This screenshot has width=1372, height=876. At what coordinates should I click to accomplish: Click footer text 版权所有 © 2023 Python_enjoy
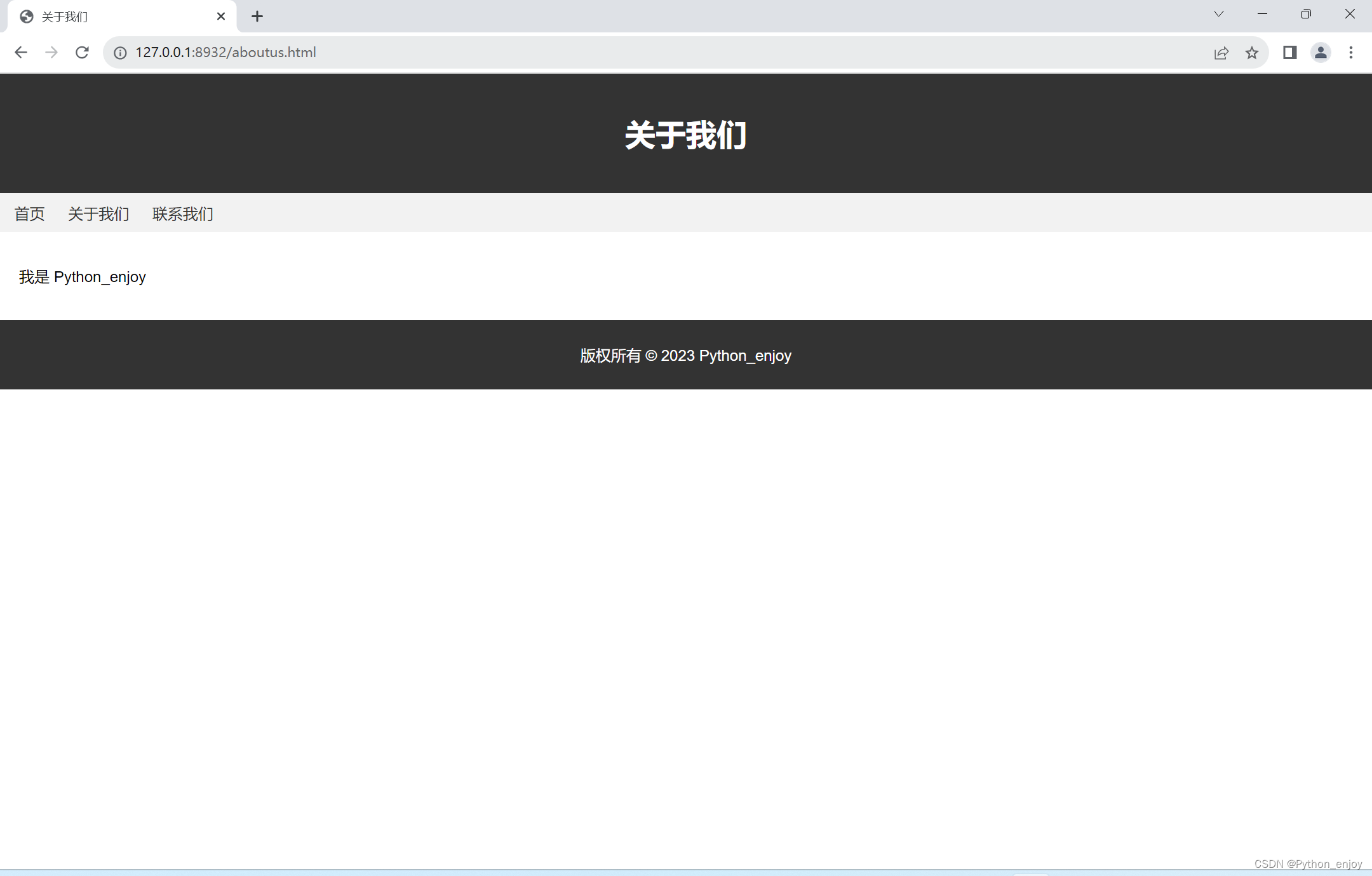[685, 356]
